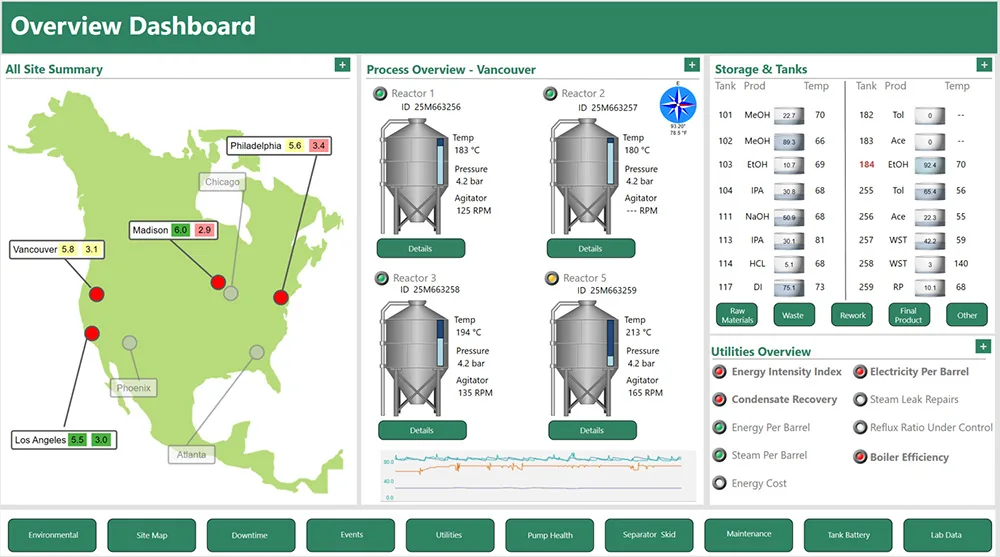Click the Tank 101 MeOH level gauge
This screenshot has height=557, width=1000.
[x=789, y=116]
